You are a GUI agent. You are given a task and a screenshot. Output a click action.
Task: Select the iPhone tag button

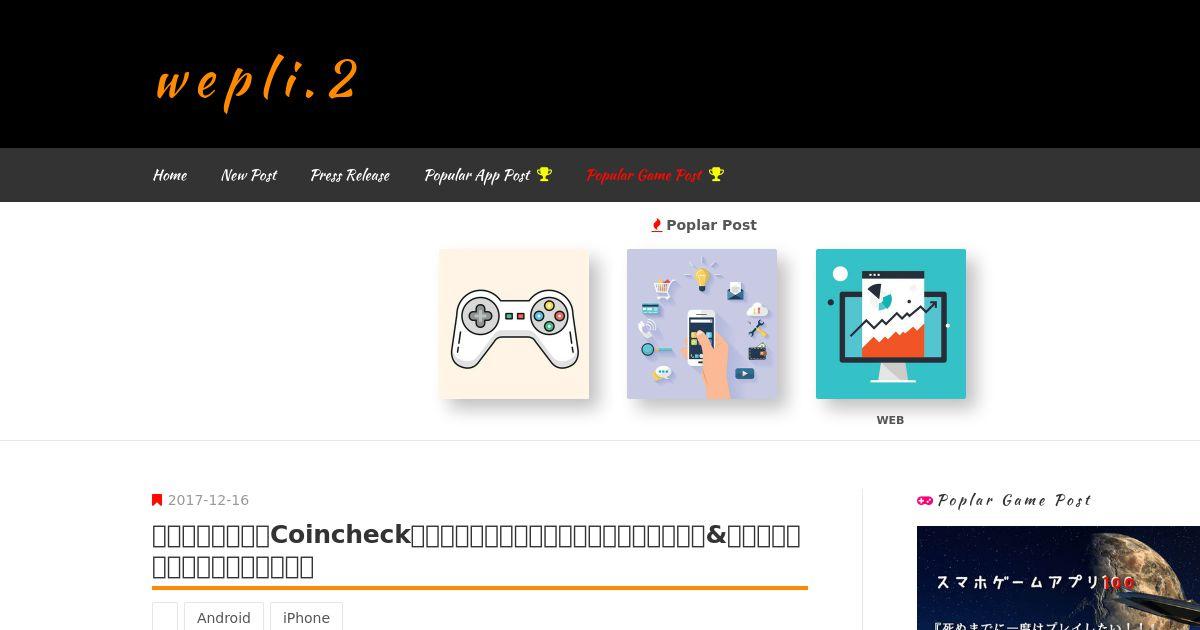(x=306, y=618)
